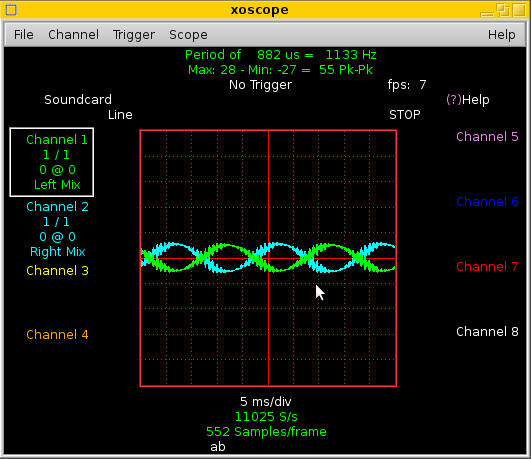This screenshot has height=459, width=531.
Task: Select Channel 5
Action: tap(487, 137)
